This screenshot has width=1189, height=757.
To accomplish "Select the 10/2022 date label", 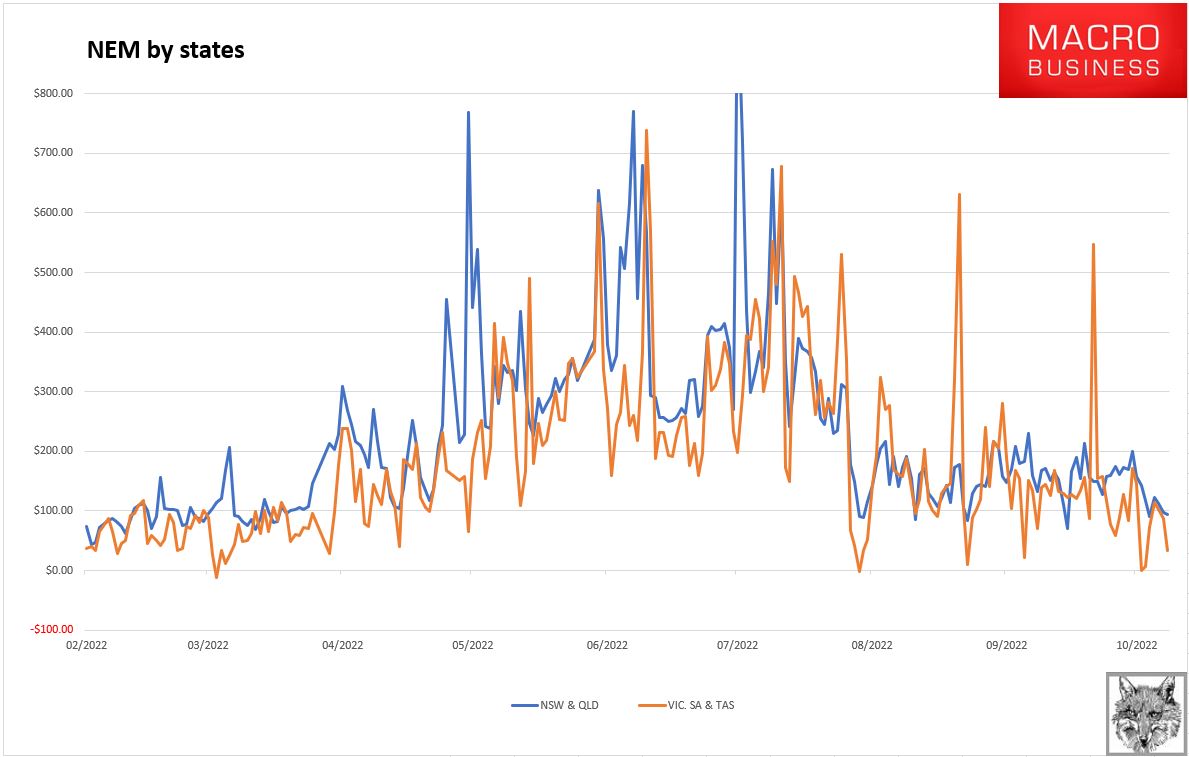I will click(x=1137, y=644).
